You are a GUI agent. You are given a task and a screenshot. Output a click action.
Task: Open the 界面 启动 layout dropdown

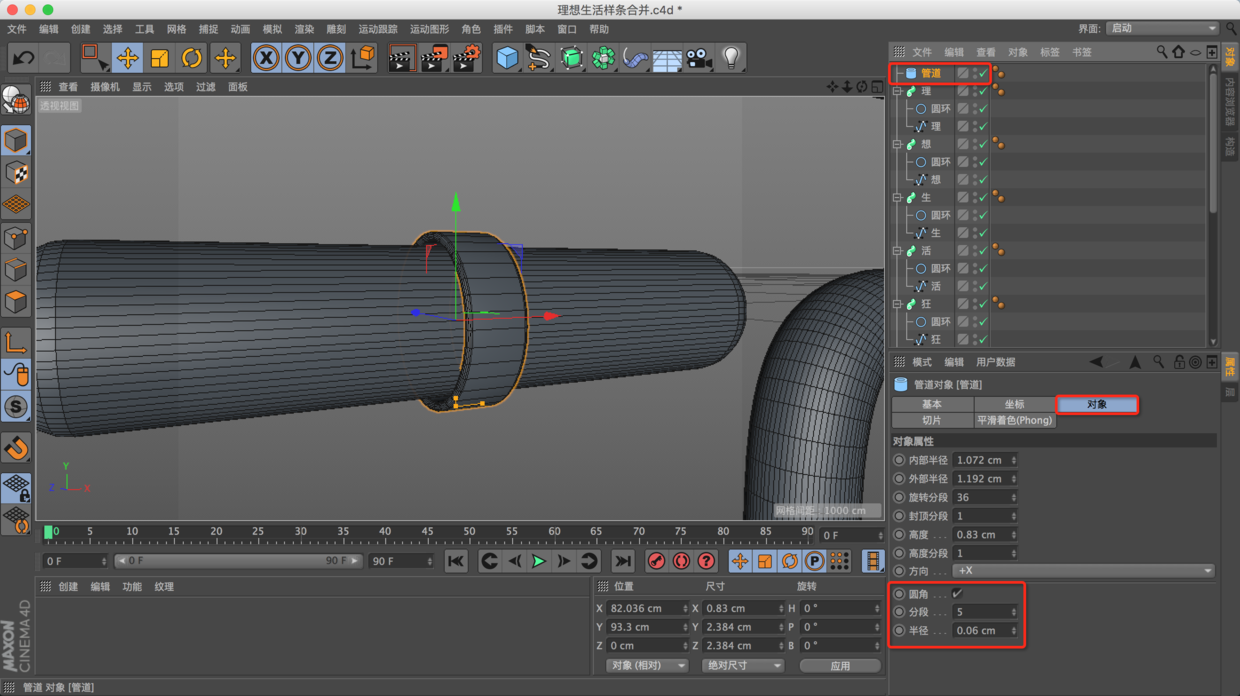pos(1162,29)
